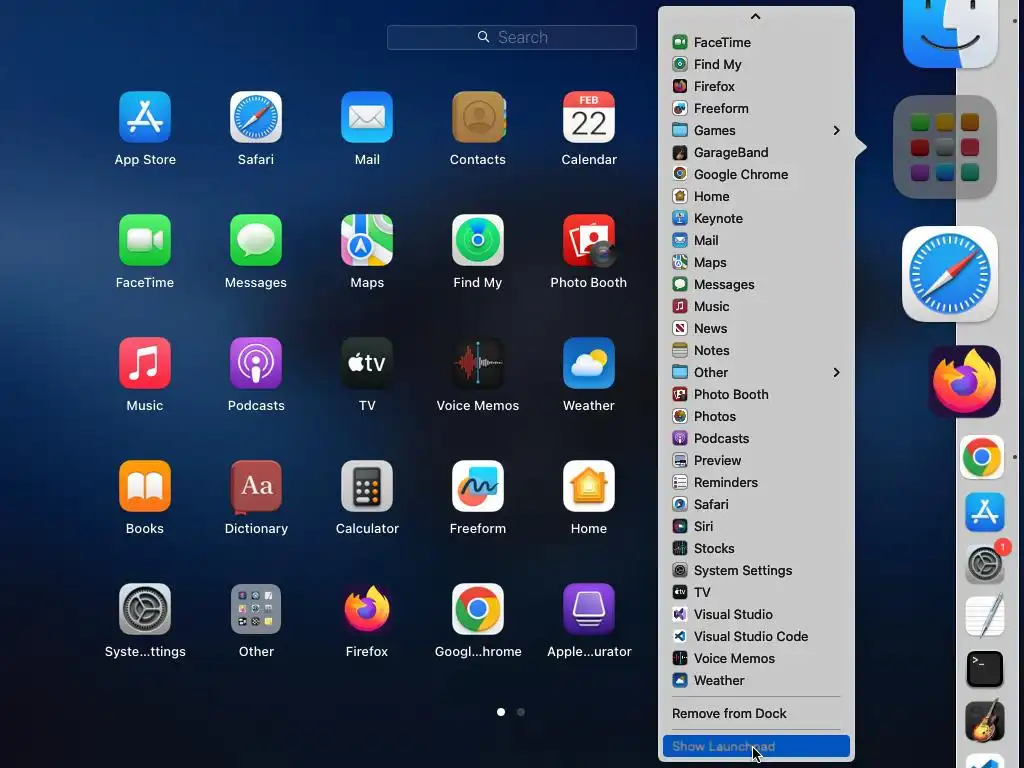Select Visual Studio Code menu entry
The image size is (1024, 768).
[x=756, y=636]
